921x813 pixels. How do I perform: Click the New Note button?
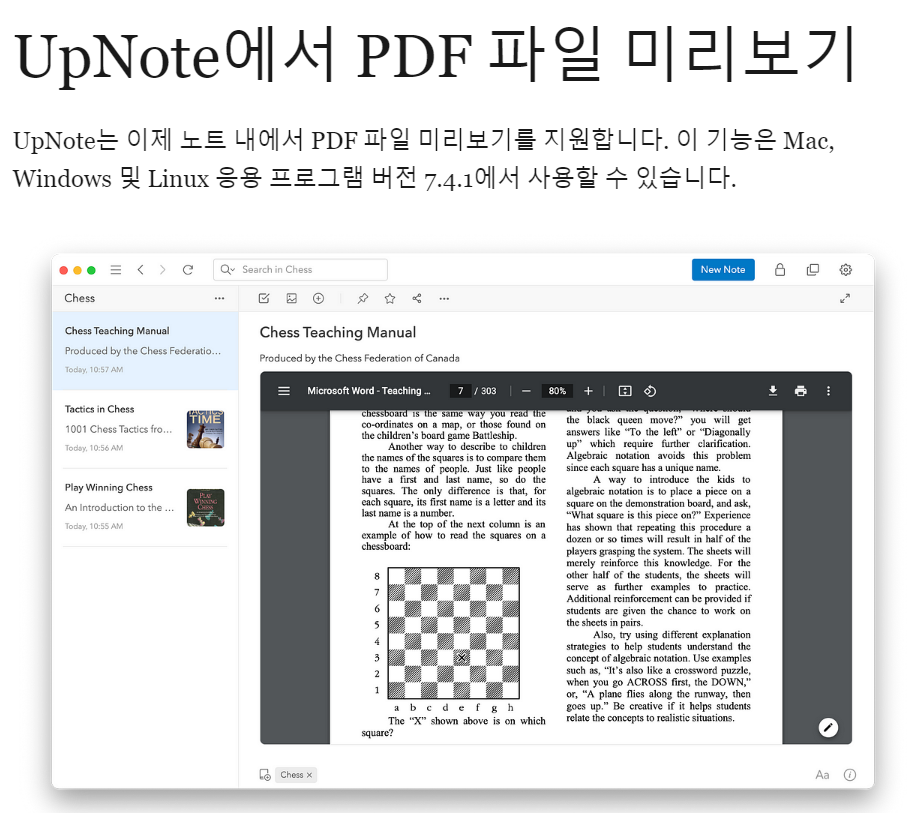tap(722, 270)
